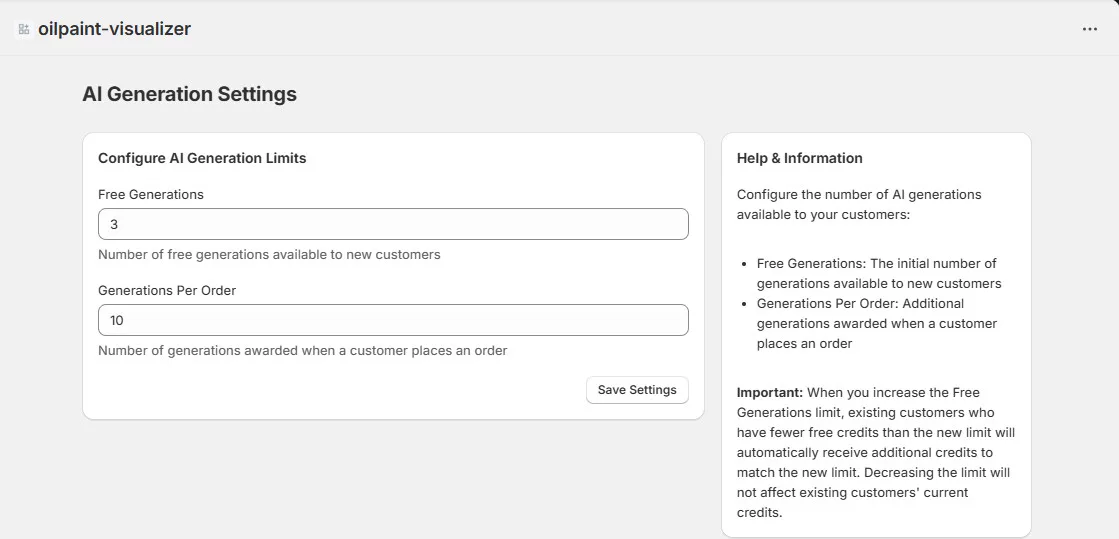This screenshot has height=539, width=1119.
Task: Click the oilpaint-visualizer app icon
Action: 24,29
